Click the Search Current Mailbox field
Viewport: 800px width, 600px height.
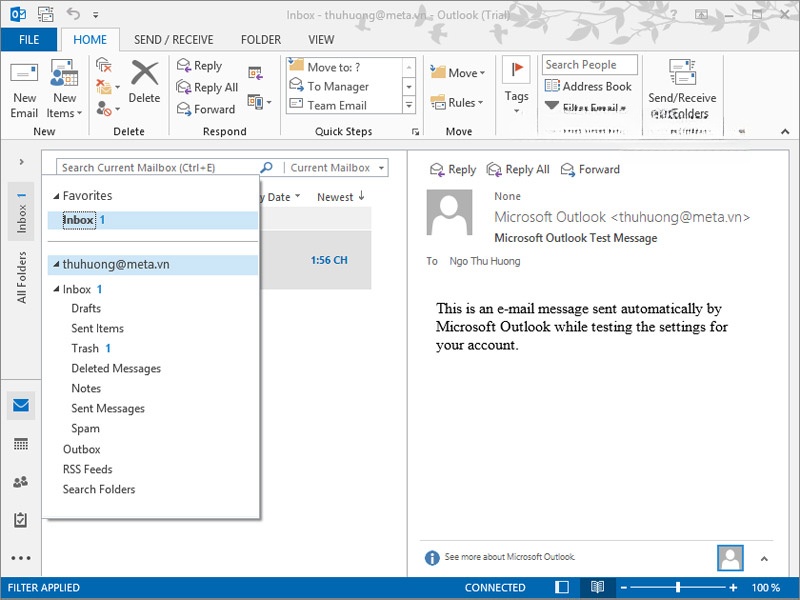[x=158, y=167]
